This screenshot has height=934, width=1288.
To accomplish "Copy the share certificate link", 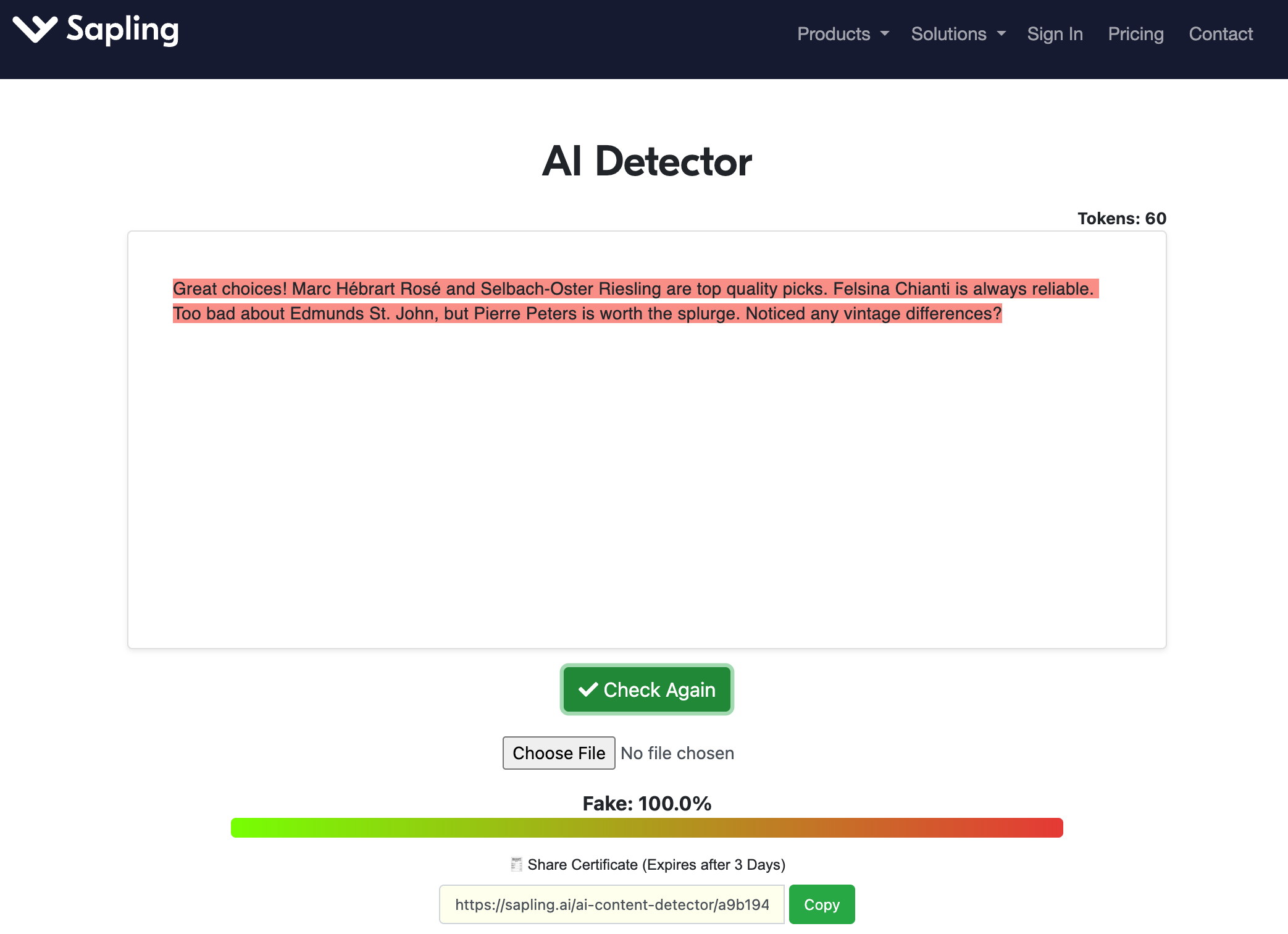I will click(x=822, y=904).
